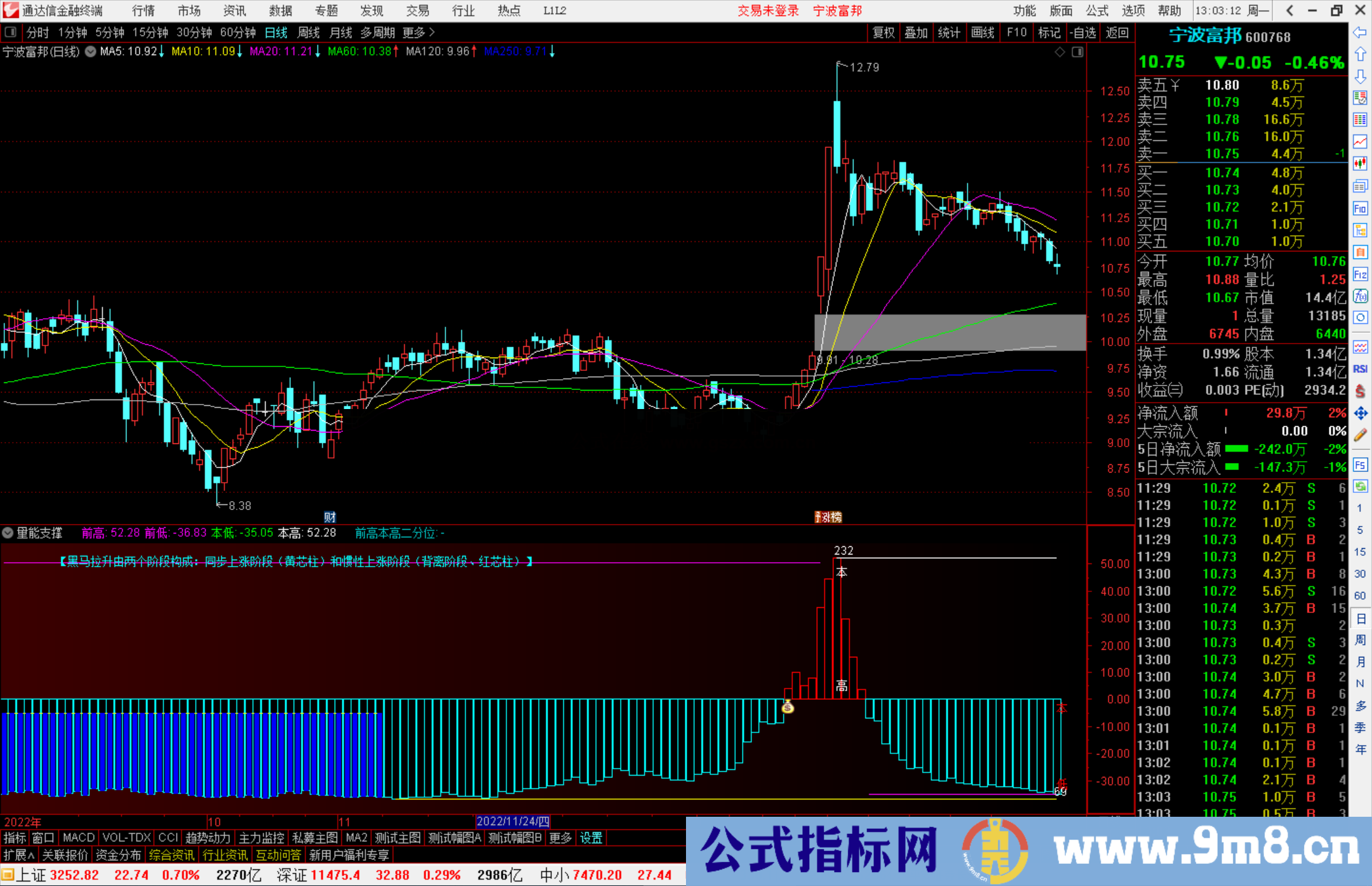Switch to the 周线 weekly chart tab
Viewport: 1372px width, 886px height.
309,32
